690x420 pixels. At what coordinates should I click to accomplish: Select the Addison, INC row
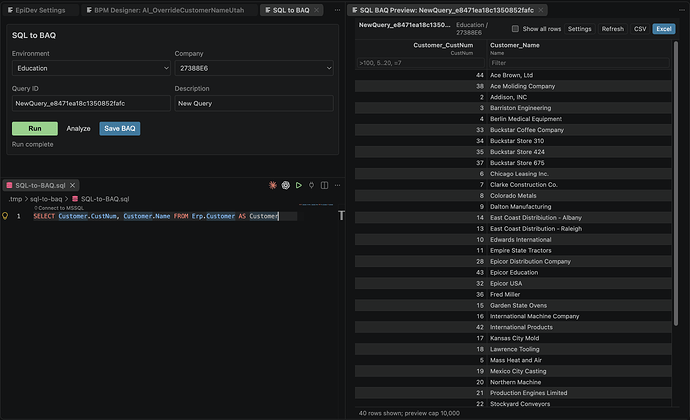513,97
